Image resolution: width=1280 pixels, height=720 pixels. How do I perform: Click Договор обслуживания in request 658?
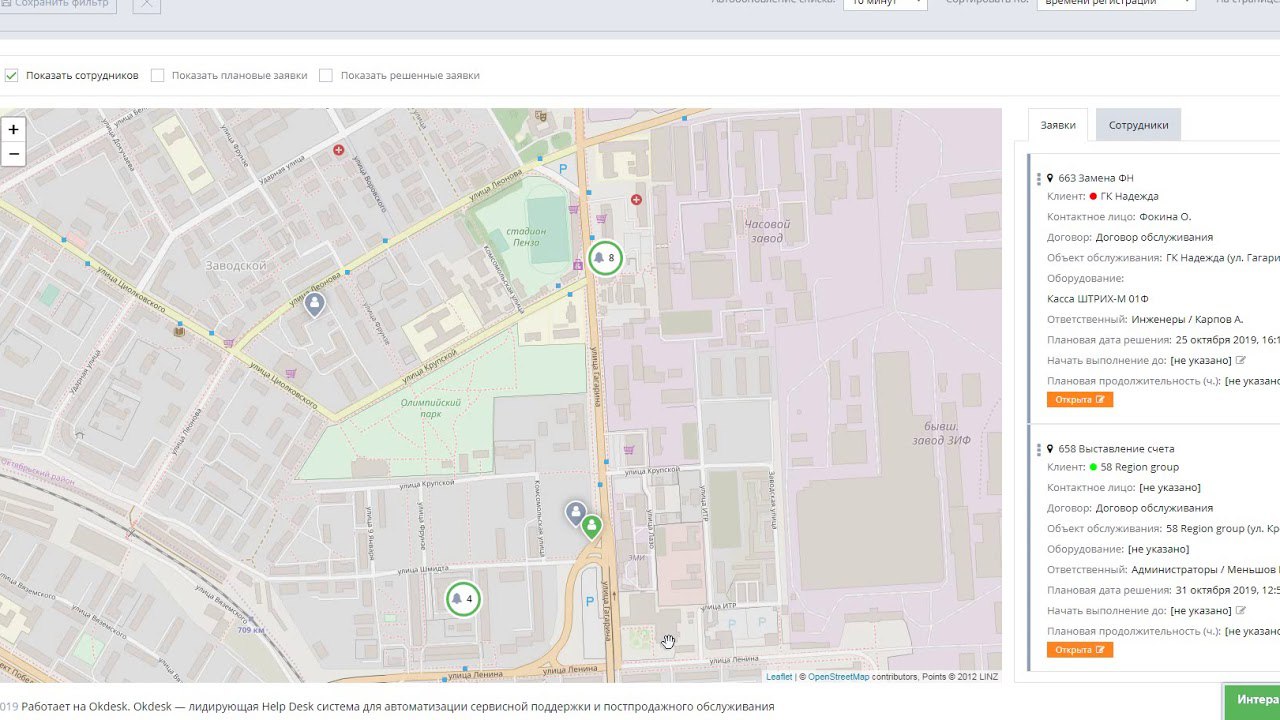point(1154,508)
